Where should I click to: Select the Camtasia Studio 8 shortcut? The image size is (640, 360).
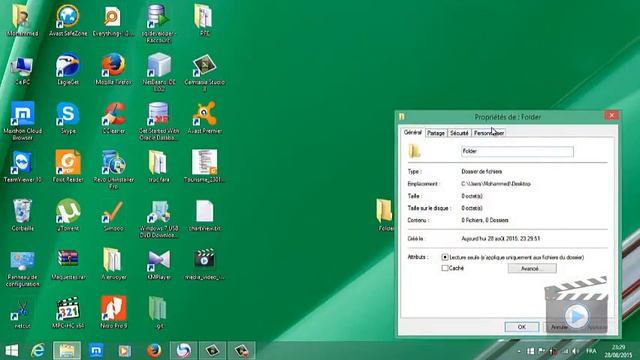[x=204, y=72]
